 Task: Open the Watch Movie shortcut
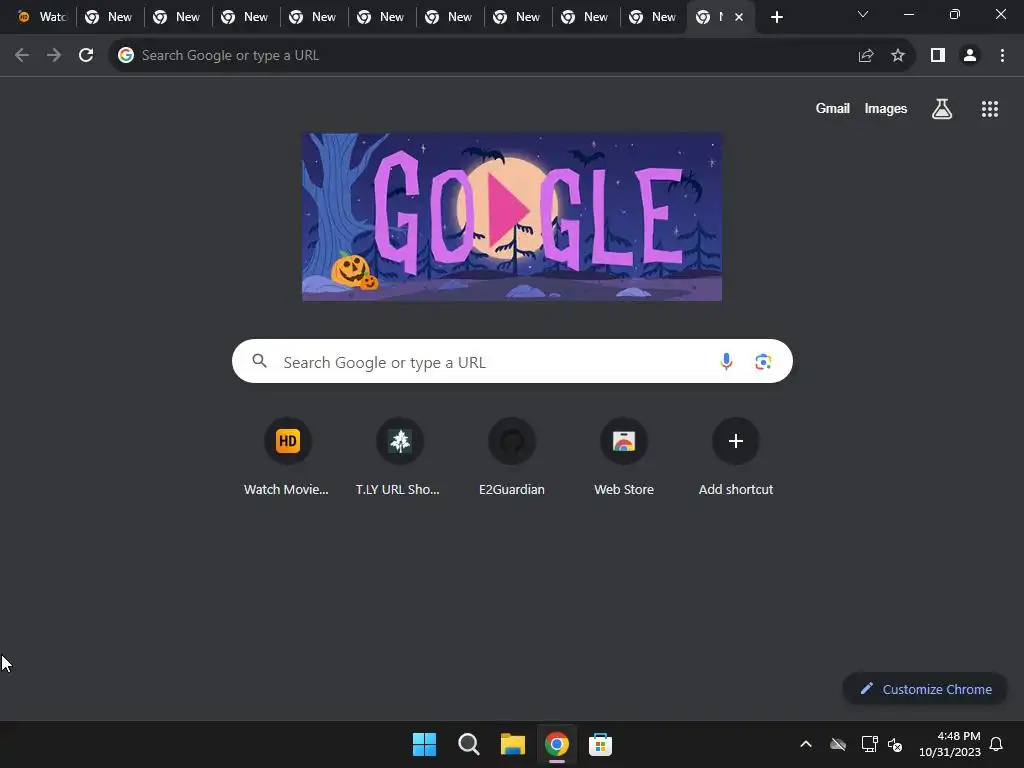[287, 456]
